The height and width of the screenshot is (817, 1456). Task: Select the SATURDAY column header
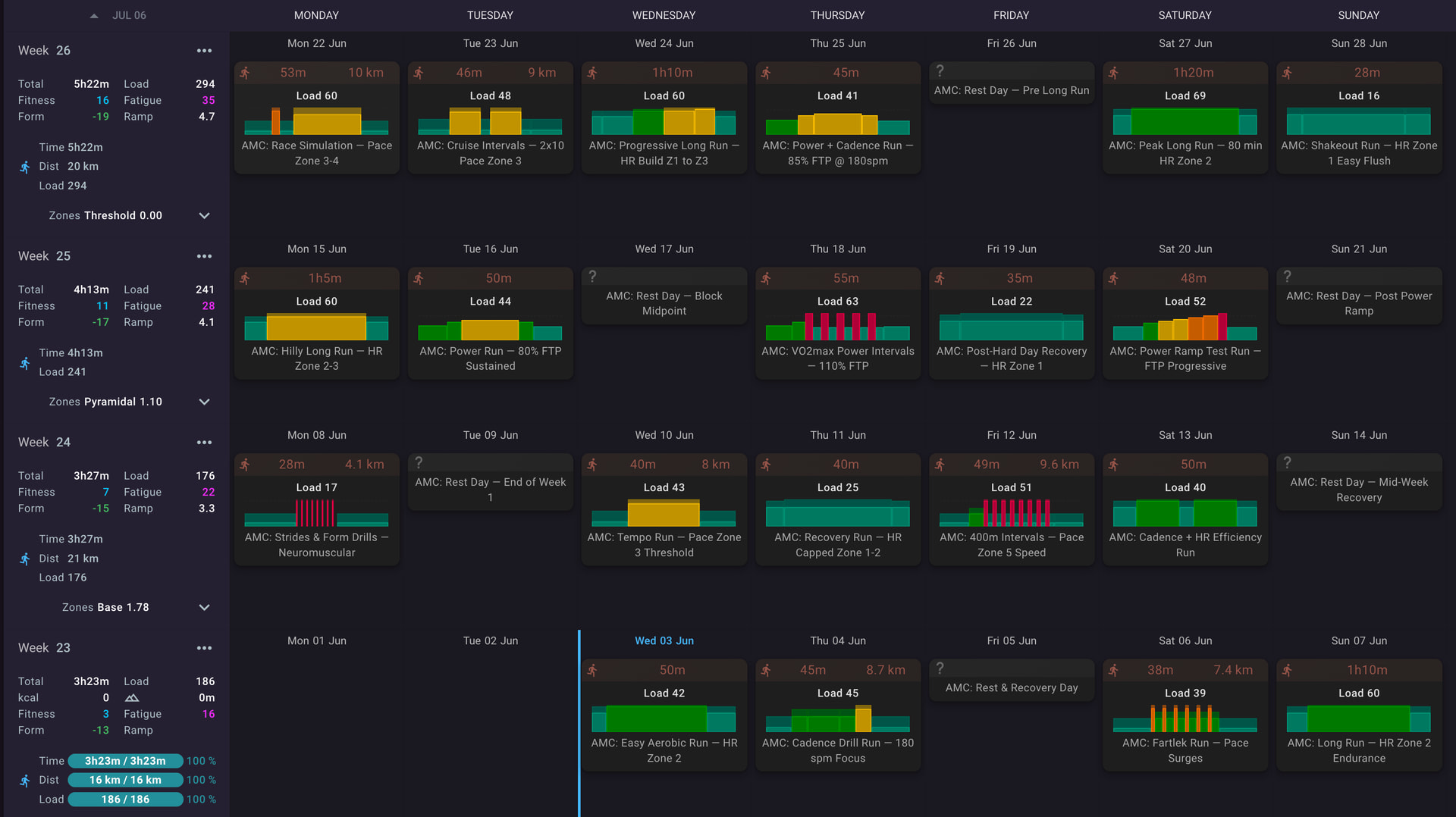[x=1185, y=15]
